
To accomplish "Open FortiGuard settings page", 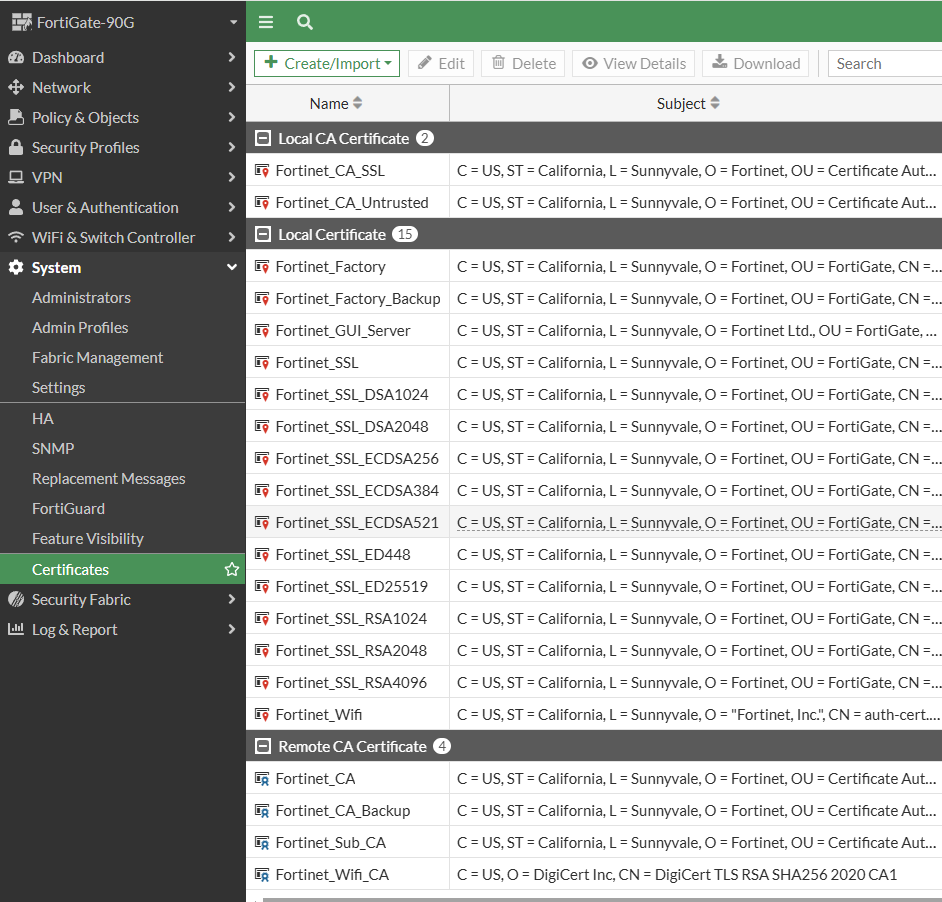I will [68, 508].
